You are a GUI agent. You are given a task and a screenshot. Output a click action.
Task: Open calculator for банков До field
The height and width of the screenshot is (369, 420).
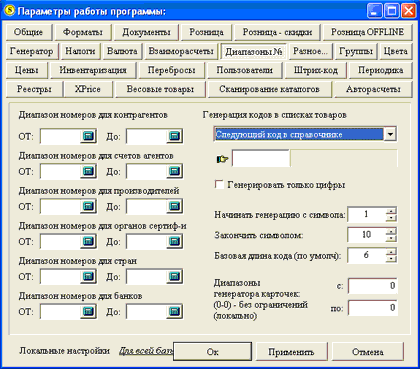(174, 312)
